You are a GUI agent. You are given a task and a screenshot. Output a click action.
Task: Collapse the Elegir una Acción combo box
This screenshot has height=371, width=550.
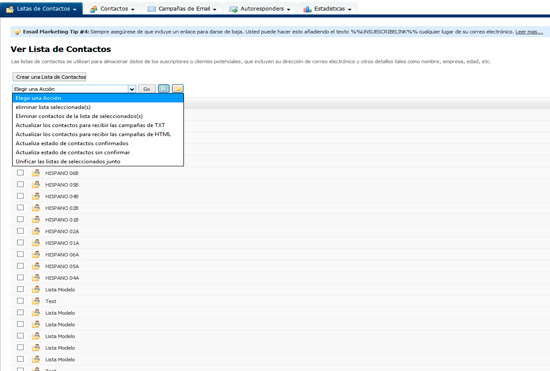pyautogui.click(x=132, y=89)
